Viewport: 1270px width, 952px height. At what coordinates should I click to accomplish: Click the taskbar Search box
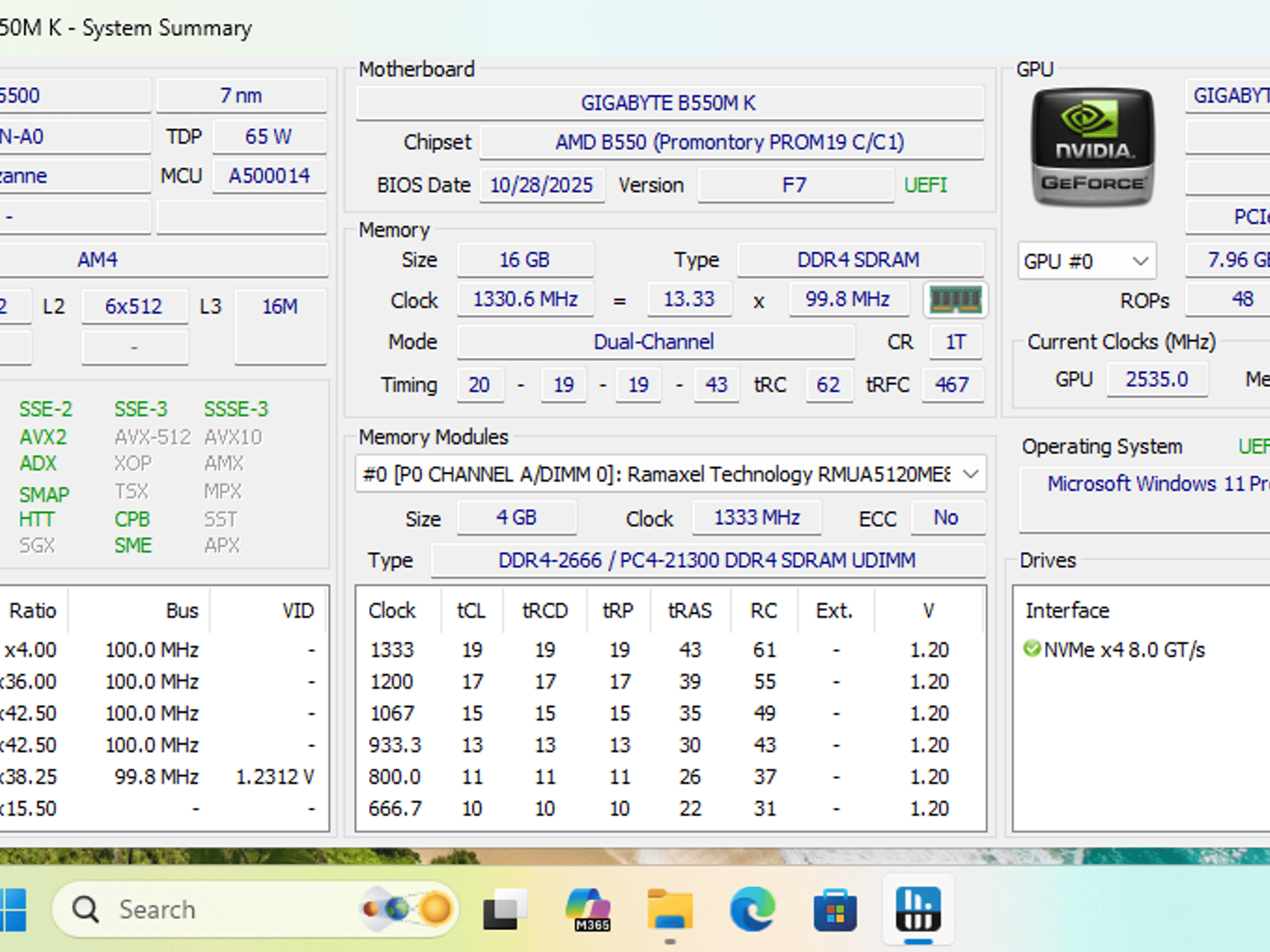[x=255, y=909]
